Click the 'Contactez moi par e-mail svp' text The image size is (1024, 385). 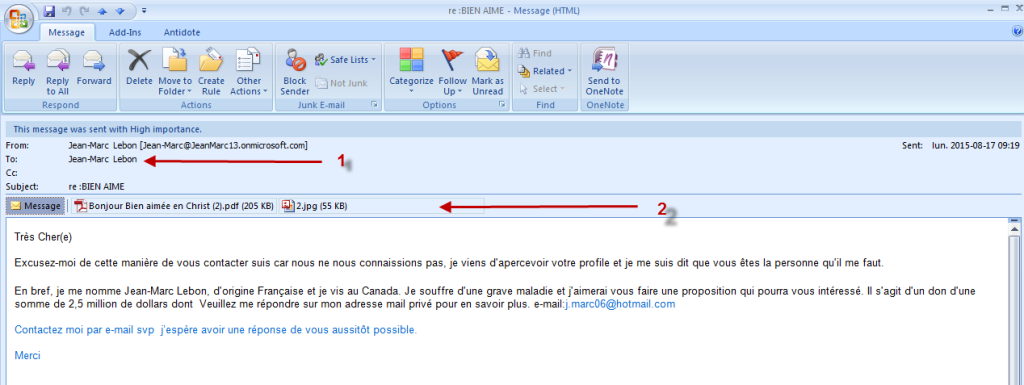click(84, 330)
